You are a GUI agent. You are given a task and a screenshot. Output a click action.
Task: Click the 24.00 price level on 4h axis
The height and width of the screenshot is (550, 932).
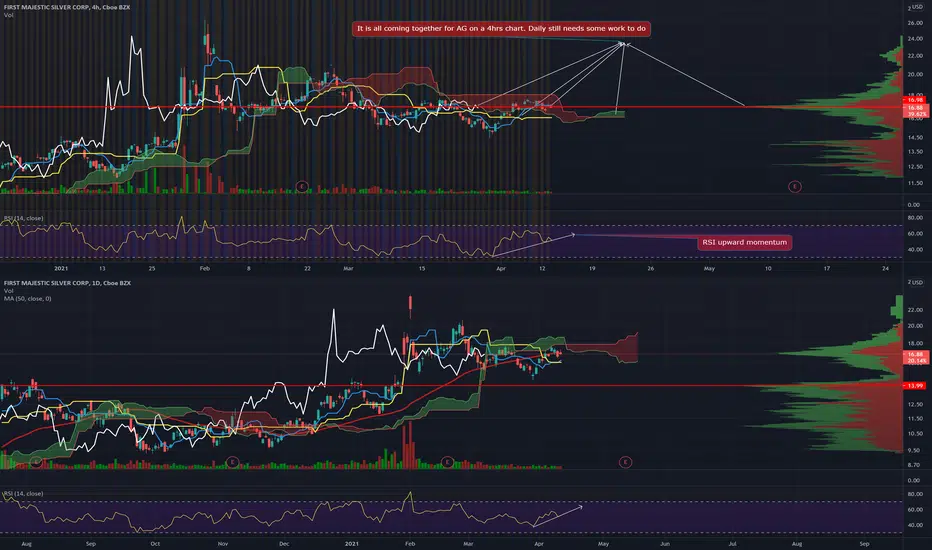915,39
